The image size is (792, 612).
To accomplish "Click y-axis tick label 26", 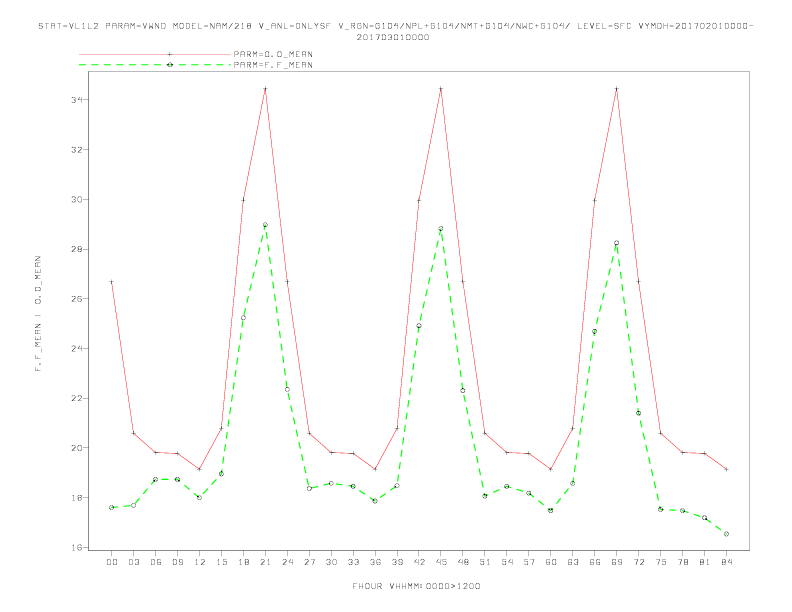I will [x=77, y=299].
